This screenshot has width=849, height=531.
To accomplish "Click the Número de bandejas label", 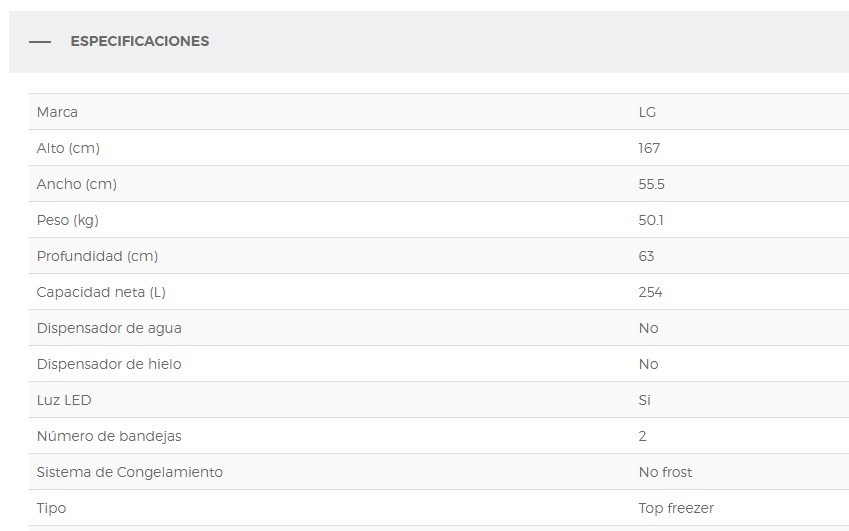I will [x=109, y=436].
